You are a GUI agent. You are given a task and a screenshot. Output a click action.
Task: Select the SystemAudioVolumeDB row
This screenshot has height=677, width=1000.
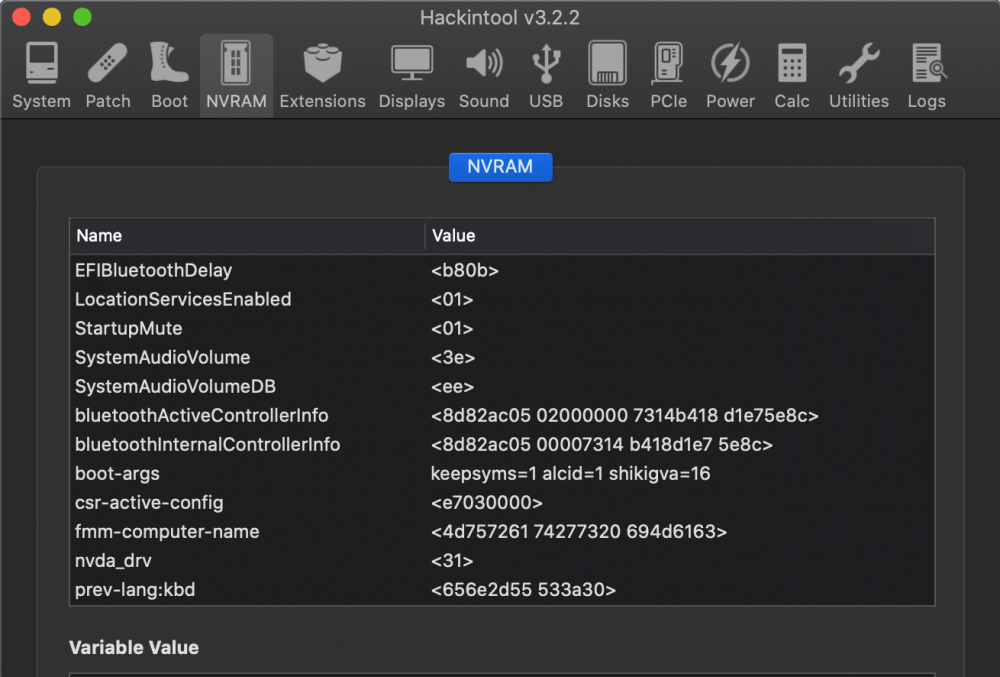coord(502,386)
